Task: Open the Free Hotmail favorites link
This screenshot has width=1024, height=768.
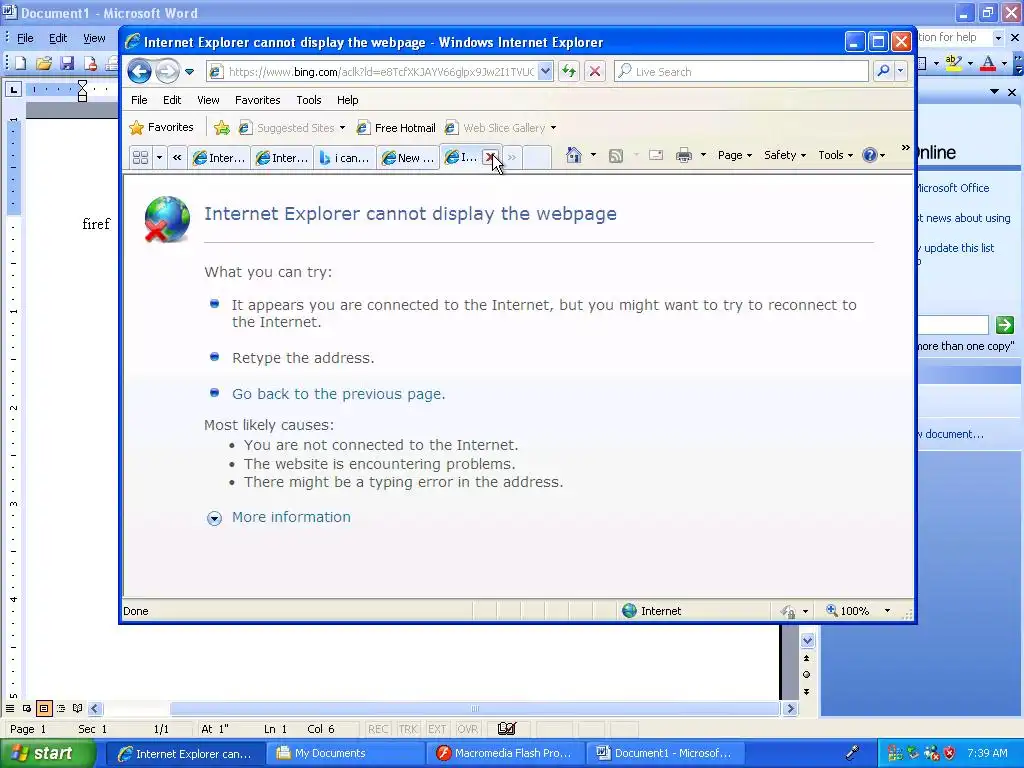Action: 396,128
